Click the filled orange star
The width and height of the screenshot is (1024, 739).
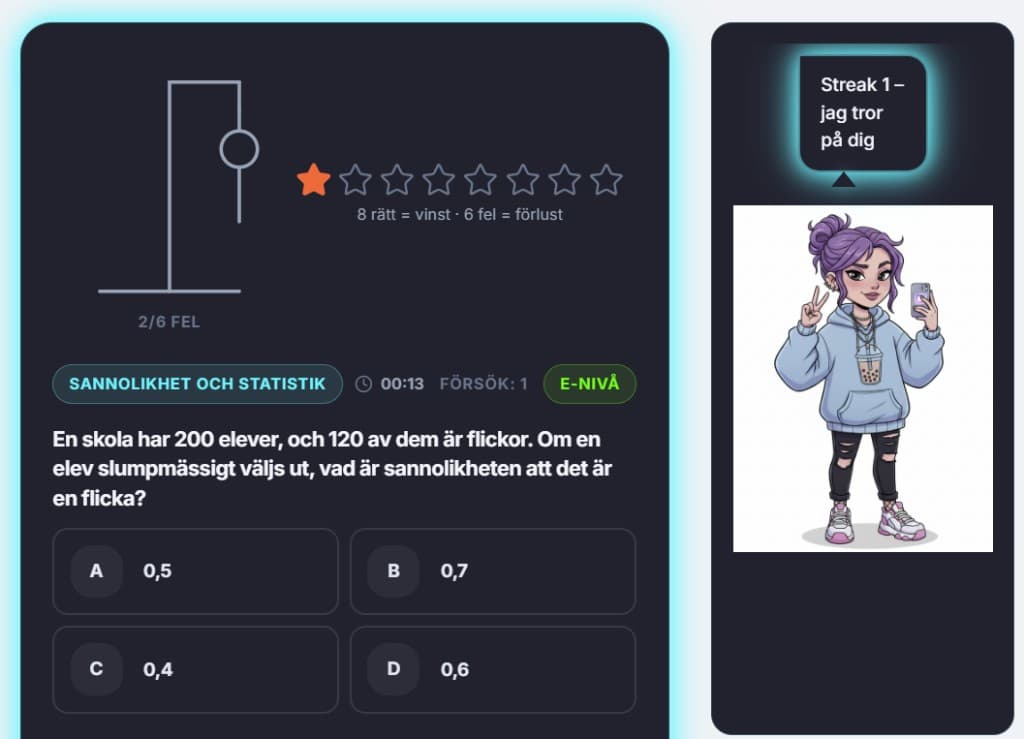coord(313,180)
